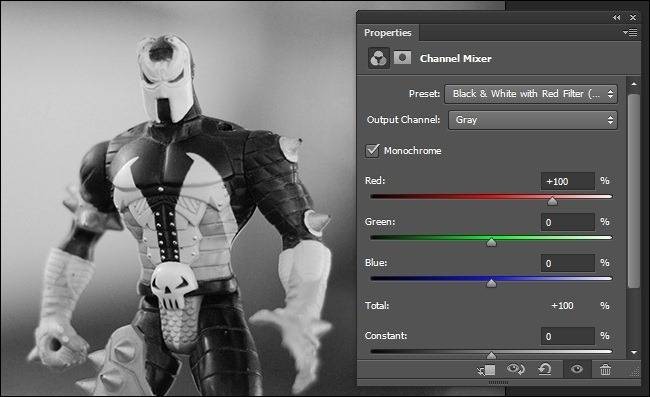650x397 pixels.
Task: Click the Blue: label
Action: pos(376,263)
